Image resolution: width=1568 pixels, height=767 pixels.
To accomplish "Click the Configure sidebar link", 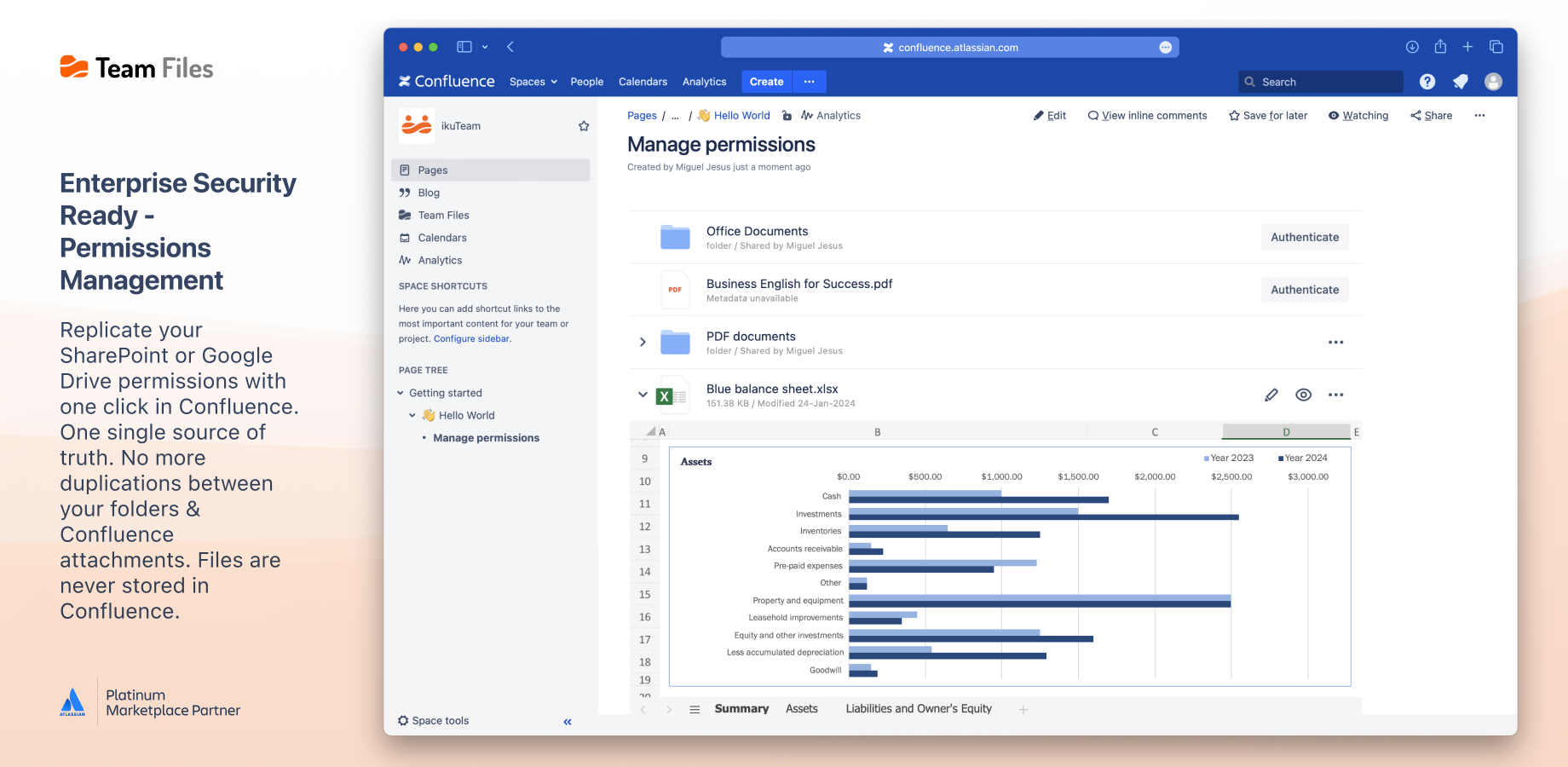I will tap(471, 339).
